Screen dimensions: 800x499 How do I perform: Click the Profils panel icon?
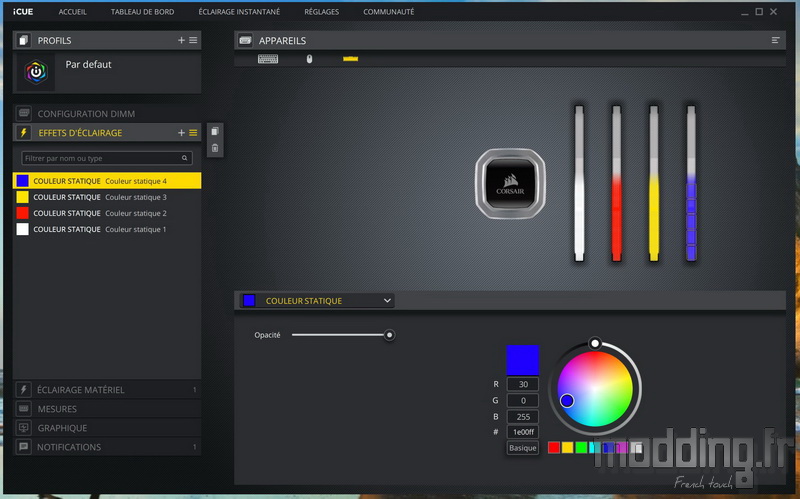point(23,40)
